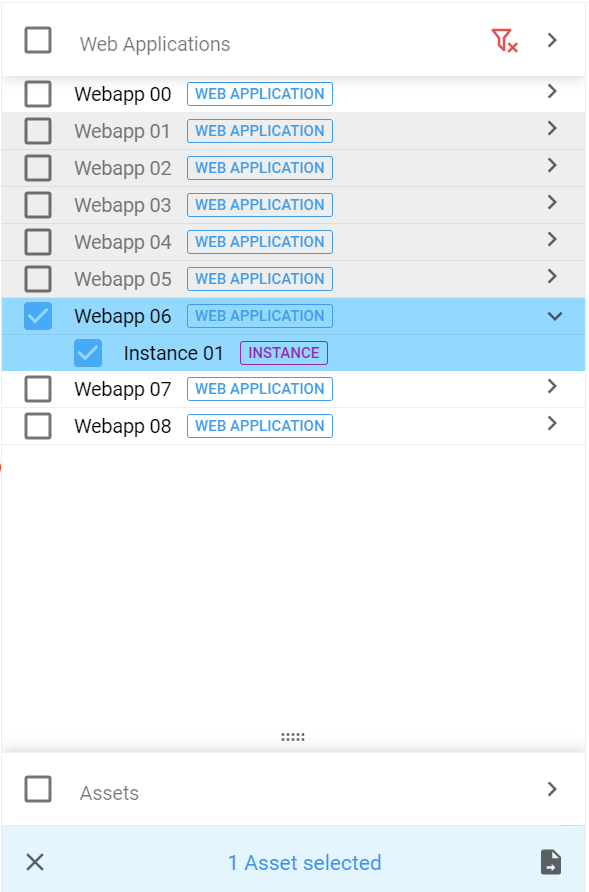Export selection with the file arrow icon
The image size is (589, 892).
point(551,862)
